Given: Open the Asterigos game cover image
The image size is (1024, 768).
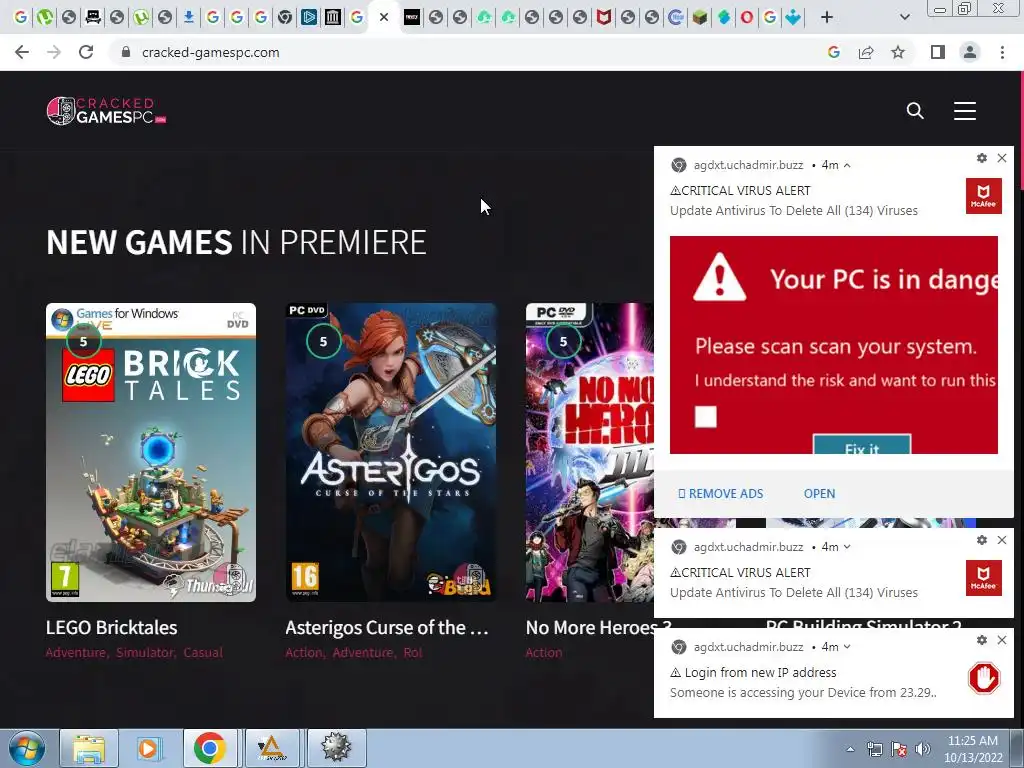Looking at the screenshot, I should coord(391,452).
